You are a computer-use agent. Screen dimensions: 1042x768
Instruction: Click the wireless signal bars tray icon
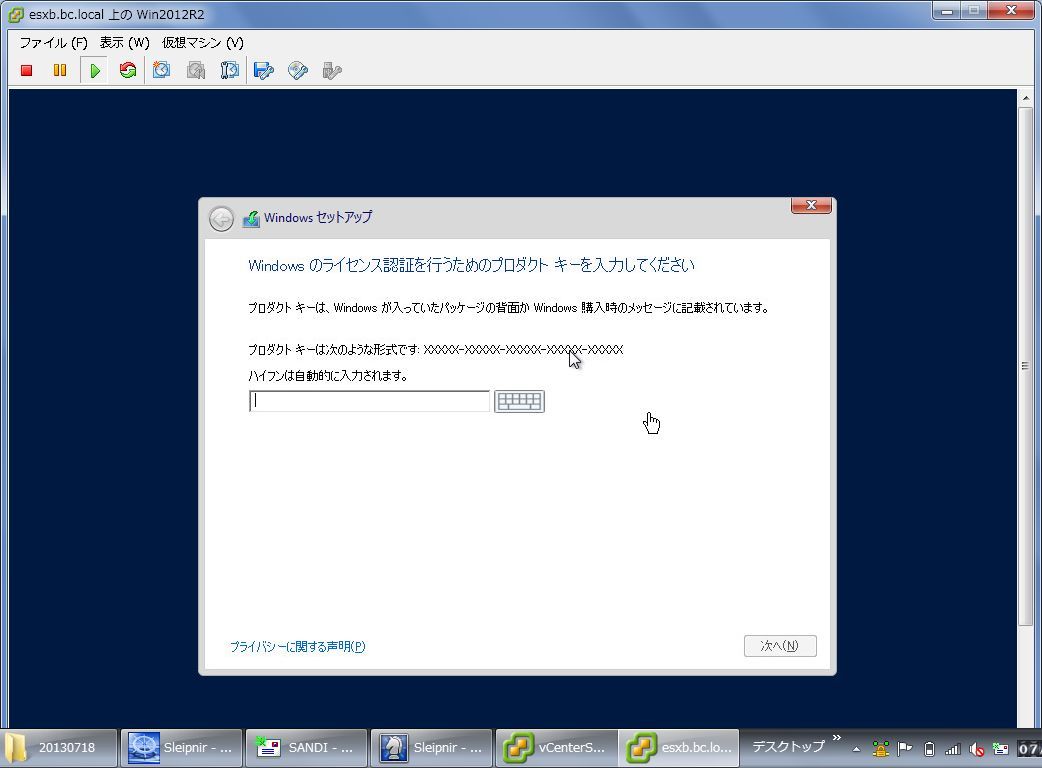pos(953,749)
